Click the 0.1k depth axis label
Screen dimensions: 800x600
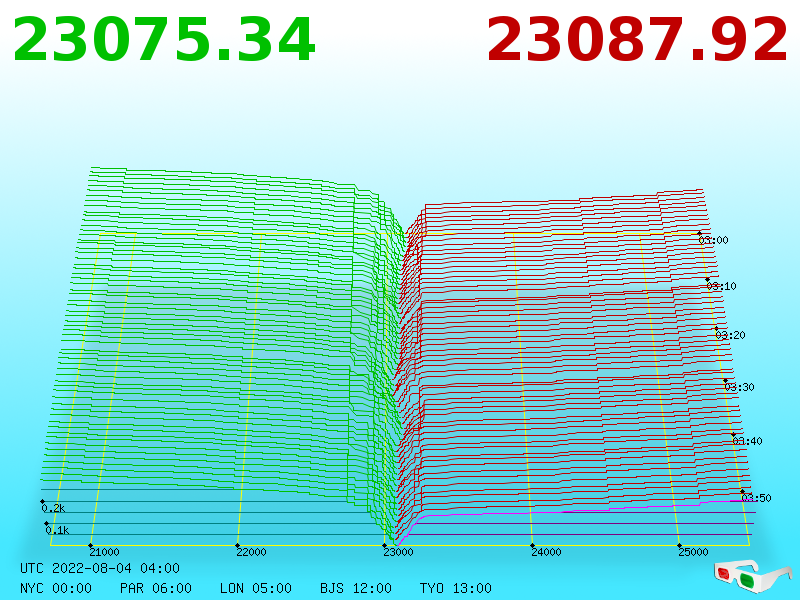pos(57,531)
